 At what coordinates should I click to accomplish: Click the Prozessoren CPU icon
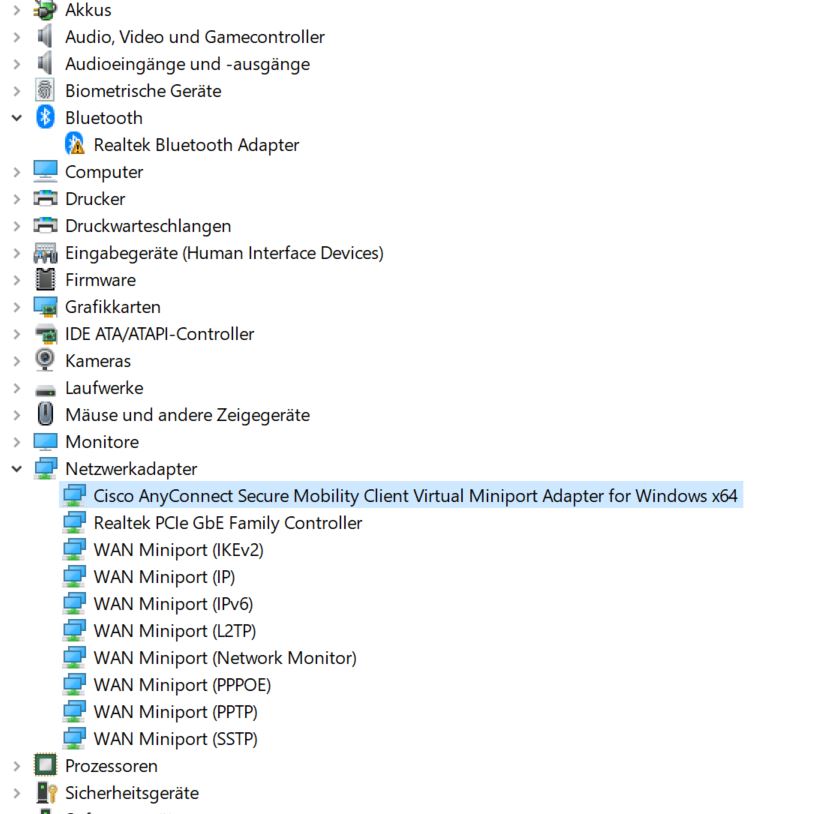45,765
